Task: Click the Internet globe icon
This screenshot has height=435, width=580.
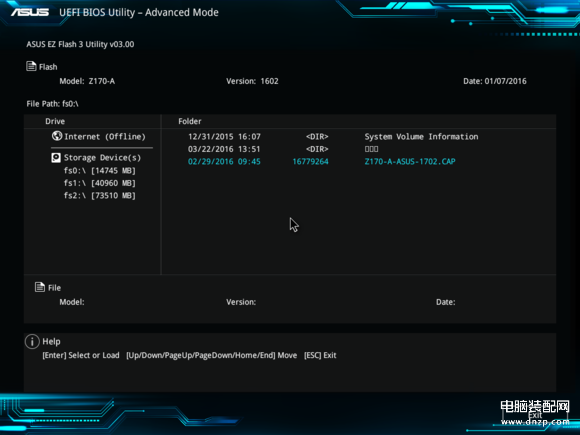Action: pos(57,136)
